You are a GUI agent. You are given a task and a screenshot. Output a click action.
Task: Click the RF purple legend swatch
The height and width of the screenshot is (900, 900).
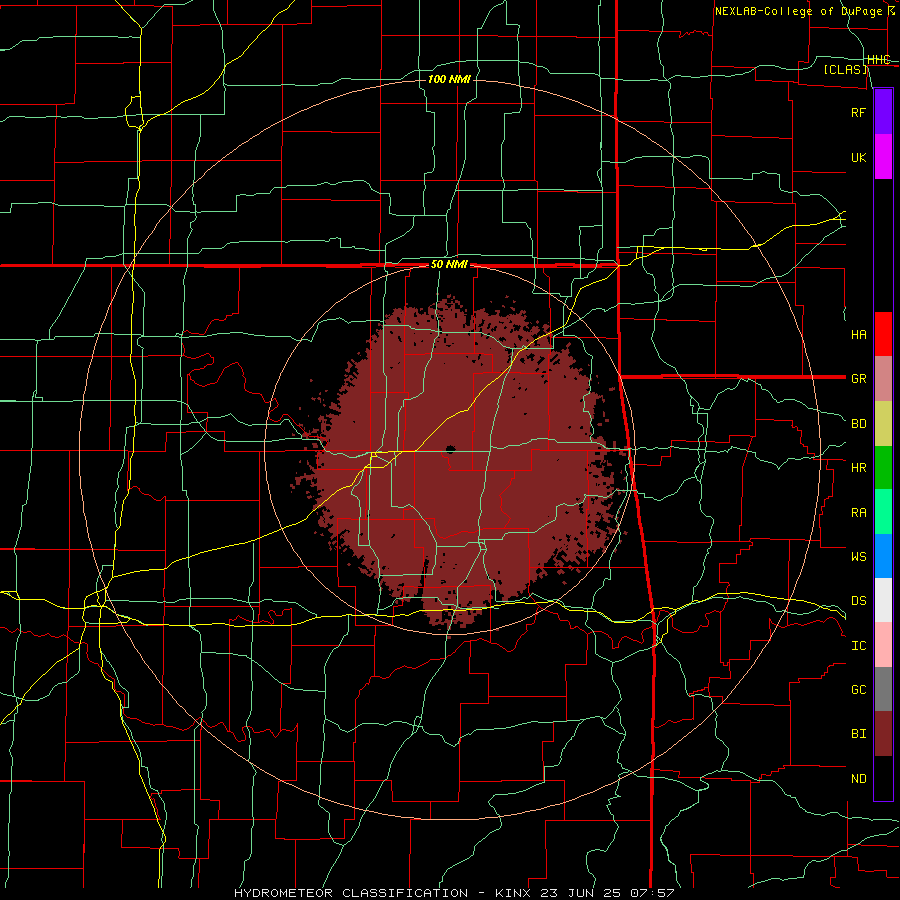(883, 112)
